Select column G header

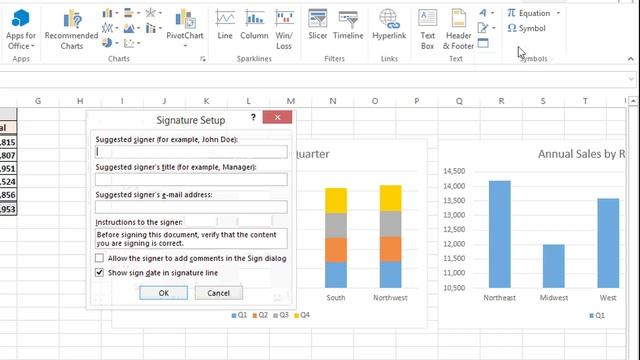[38, 101]
